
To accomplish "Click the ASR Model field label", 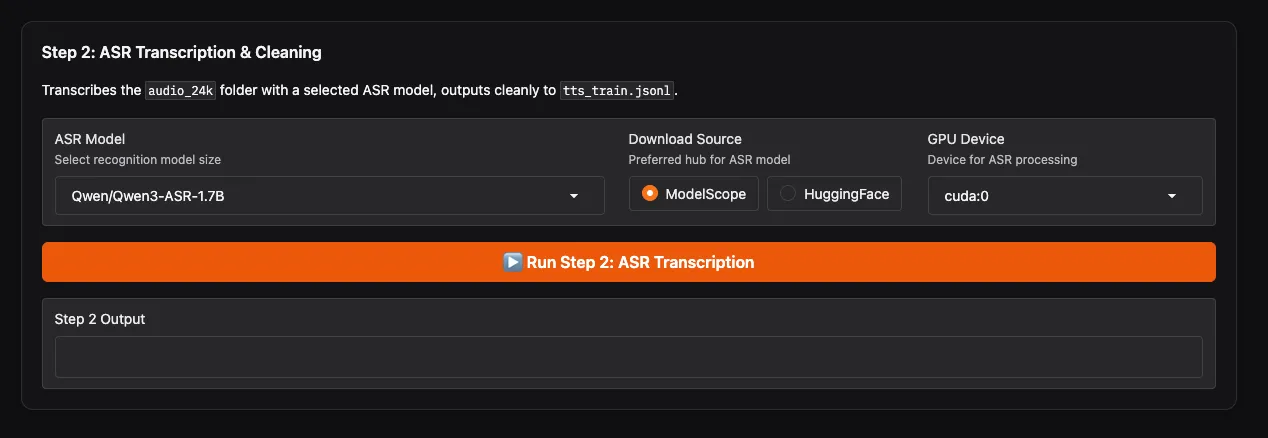I will coord(90,139).
